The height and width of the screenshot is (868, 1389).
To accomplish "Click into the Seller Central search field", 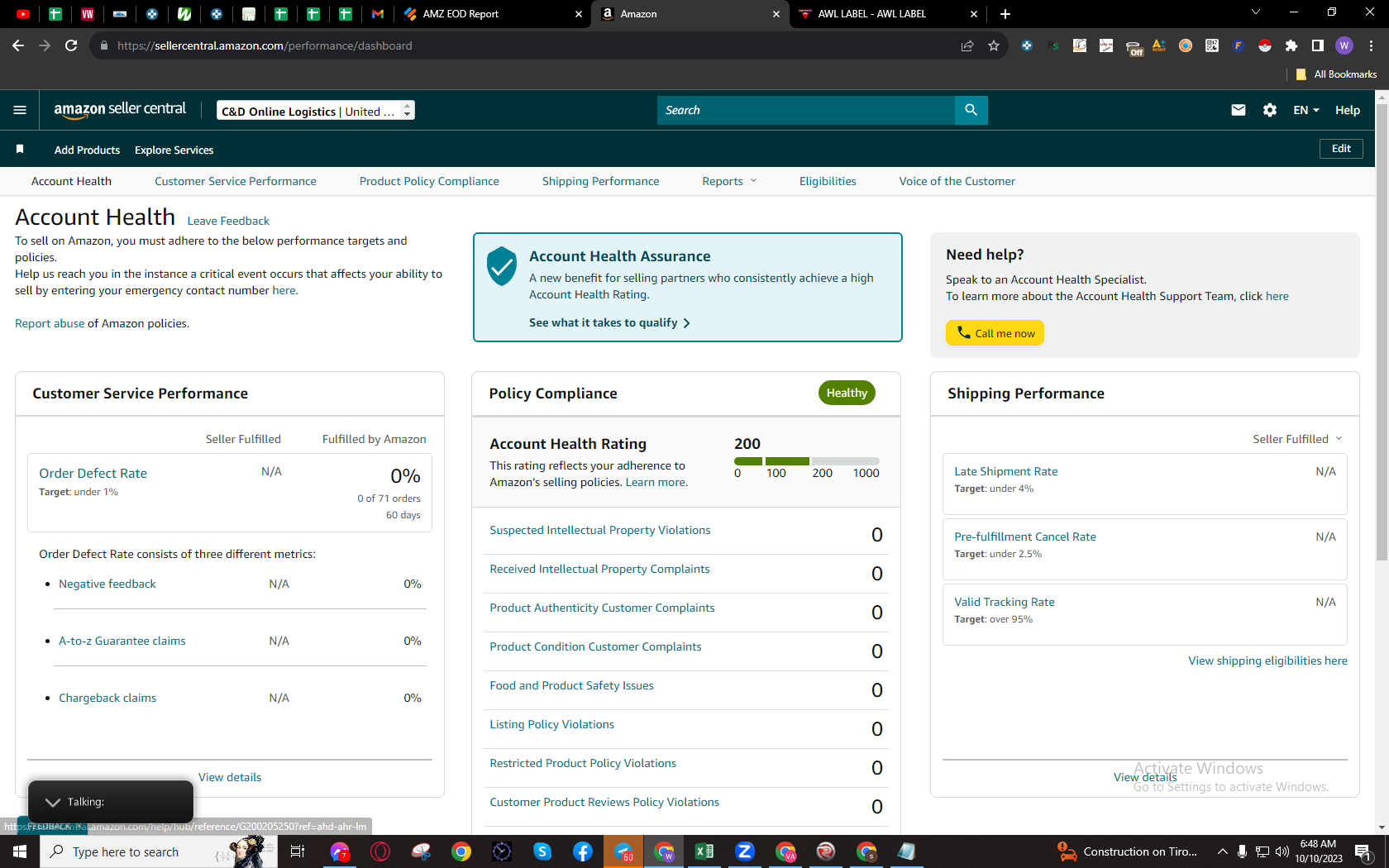I will 806,110.
